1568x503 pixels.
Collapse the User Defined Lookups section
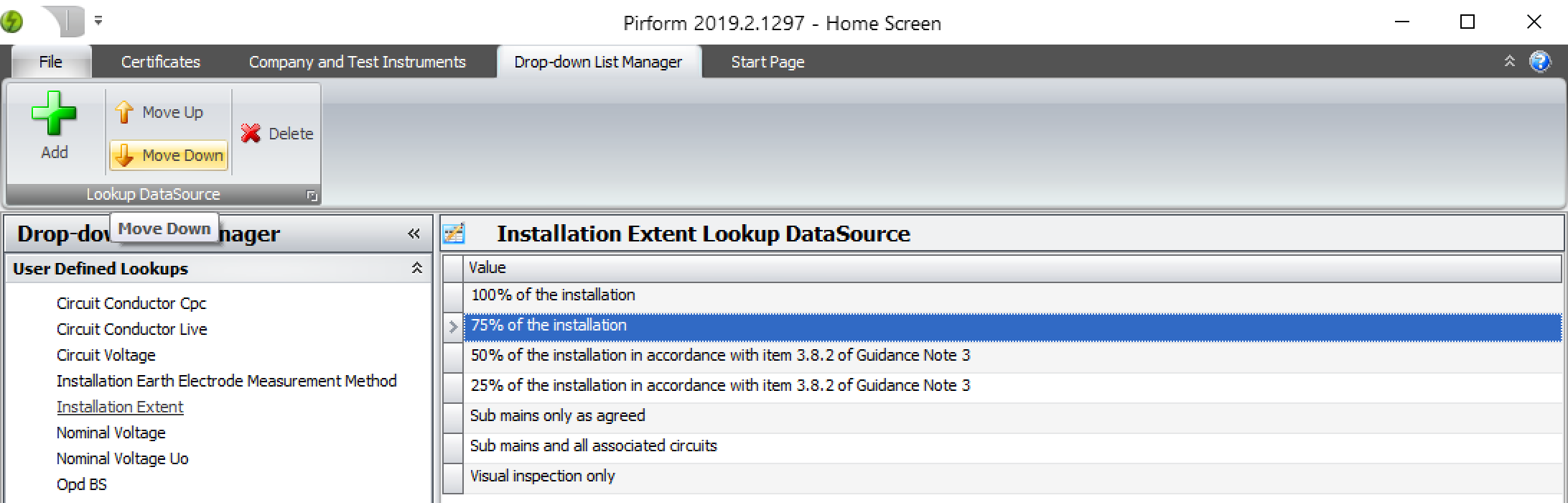coord(416,268)
